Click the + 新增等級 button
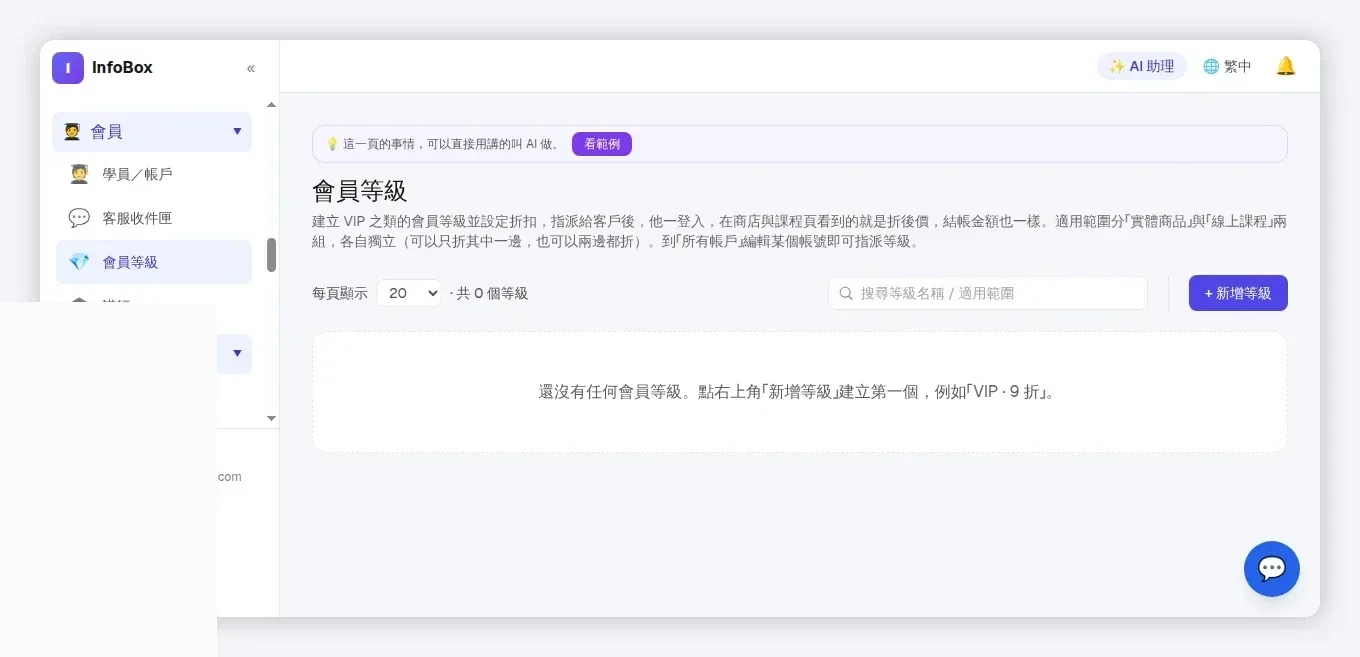Viewport: 1360px width, 657px height. 1238,293
